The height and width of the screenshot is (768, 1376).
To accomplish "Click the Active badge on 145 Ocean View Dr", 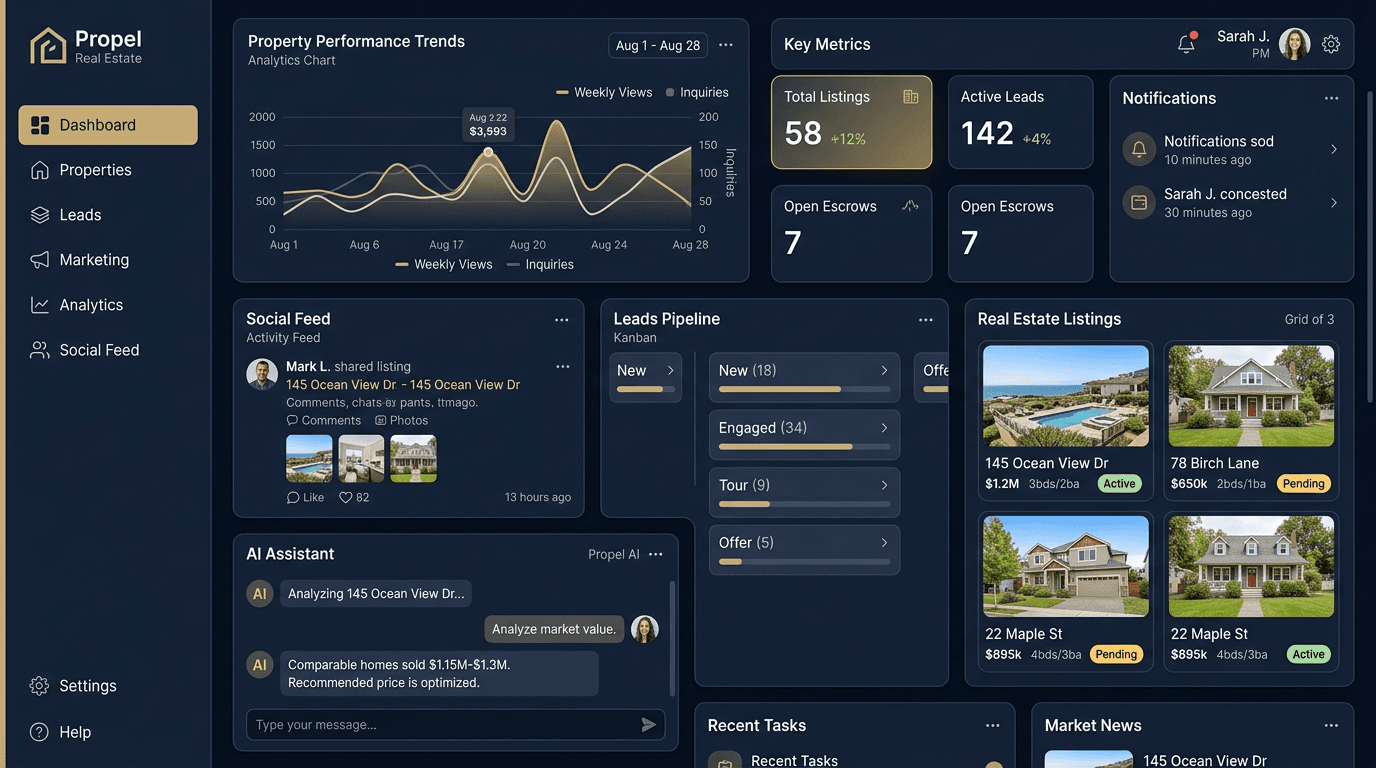I will tap(1119, 484).
